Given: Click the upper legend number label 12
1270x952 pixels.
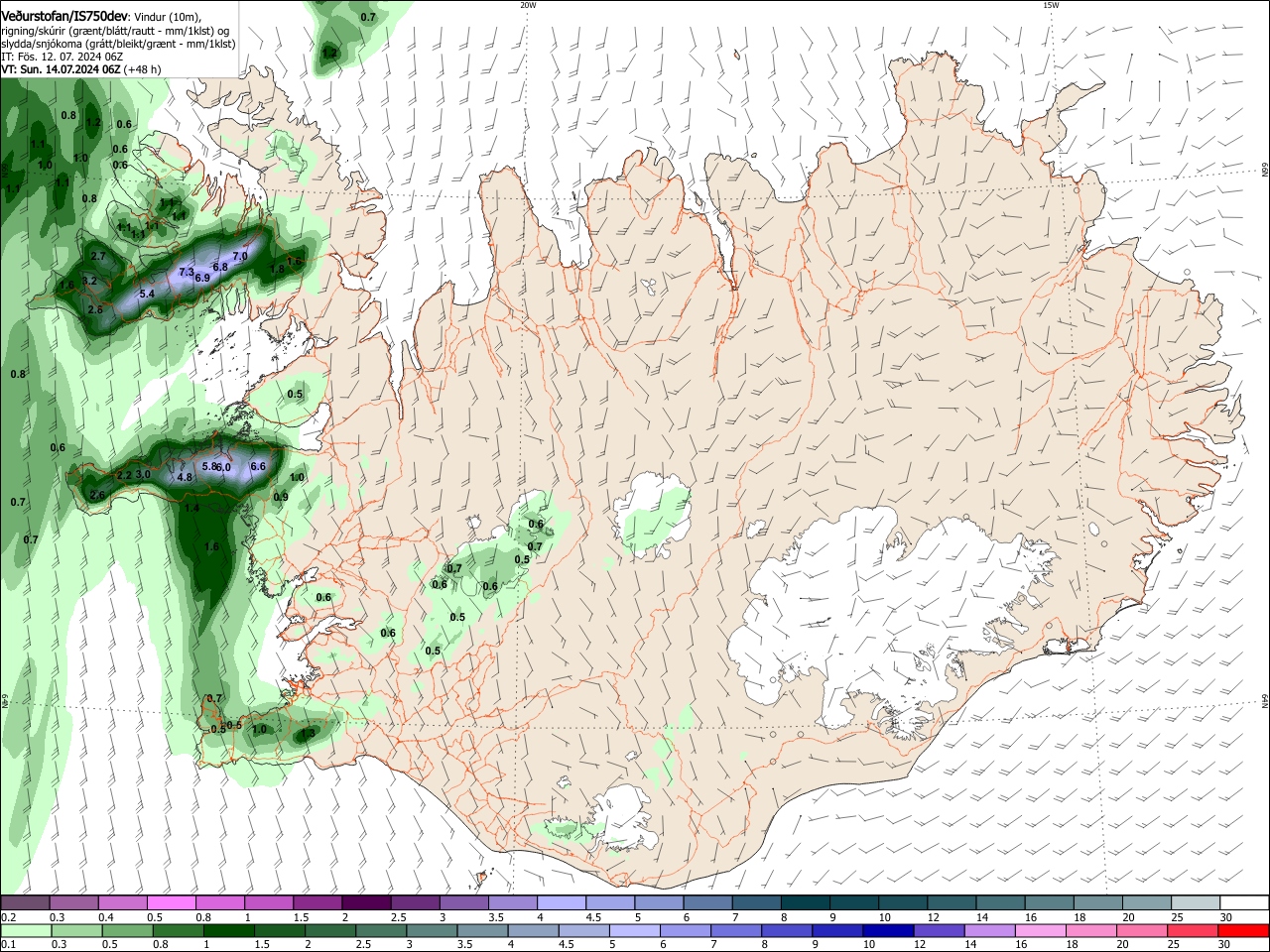Looking at the screenshot, I should click(x=934, y=917).
